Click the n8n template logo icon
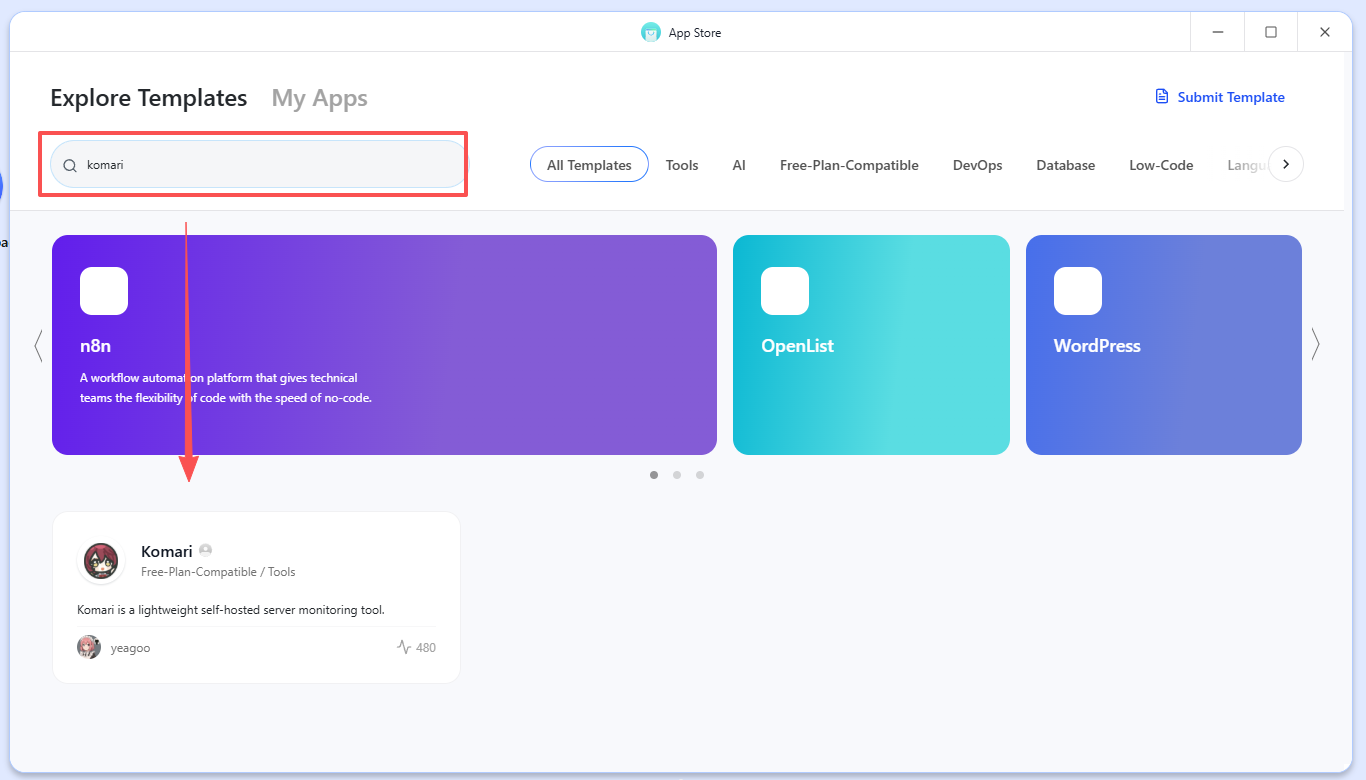The image size is (1366, 780). [104, 291]
